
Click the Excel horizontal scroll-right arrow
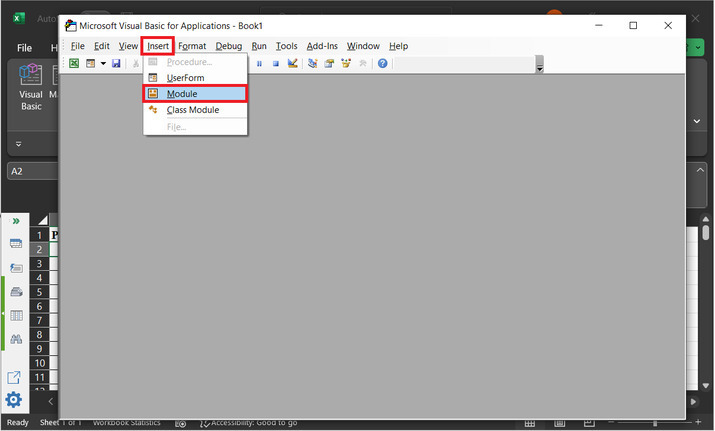[693, 402]
